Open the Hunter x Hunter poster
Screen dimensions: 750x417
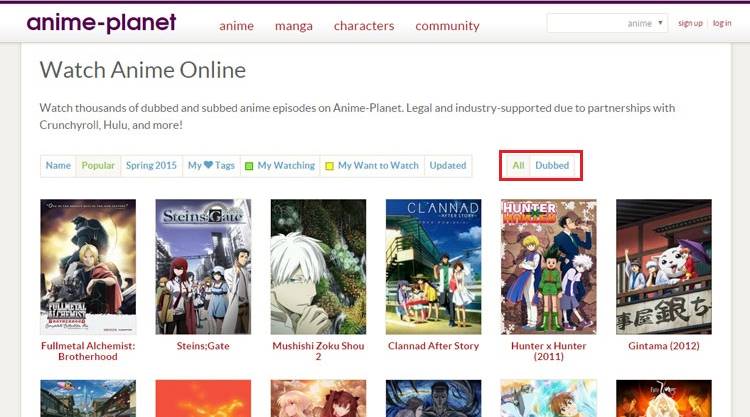(549, 267)
